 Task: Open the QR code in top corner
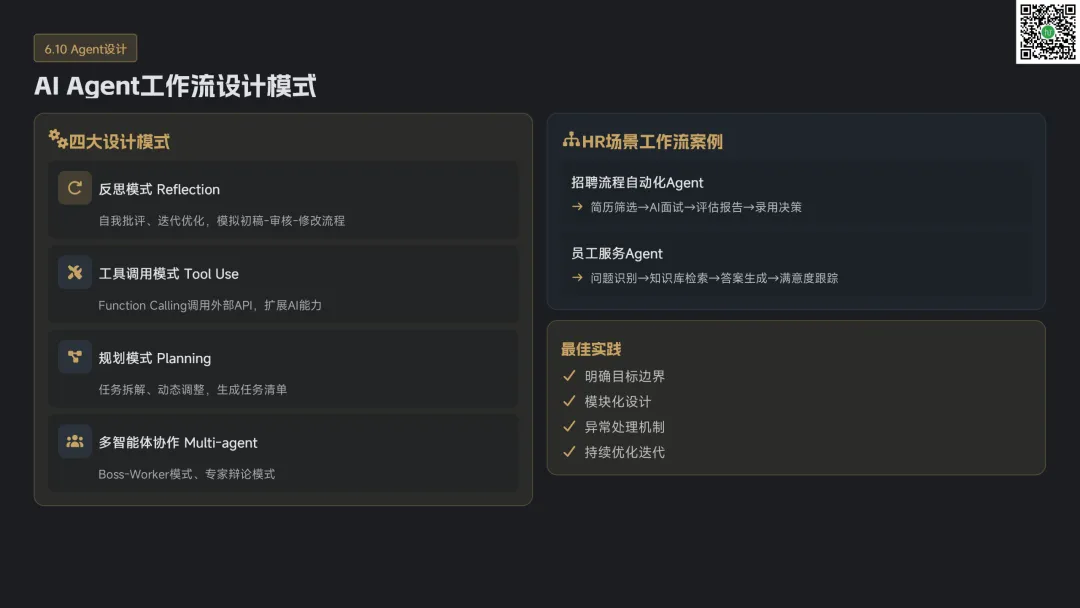[1047, 32]
